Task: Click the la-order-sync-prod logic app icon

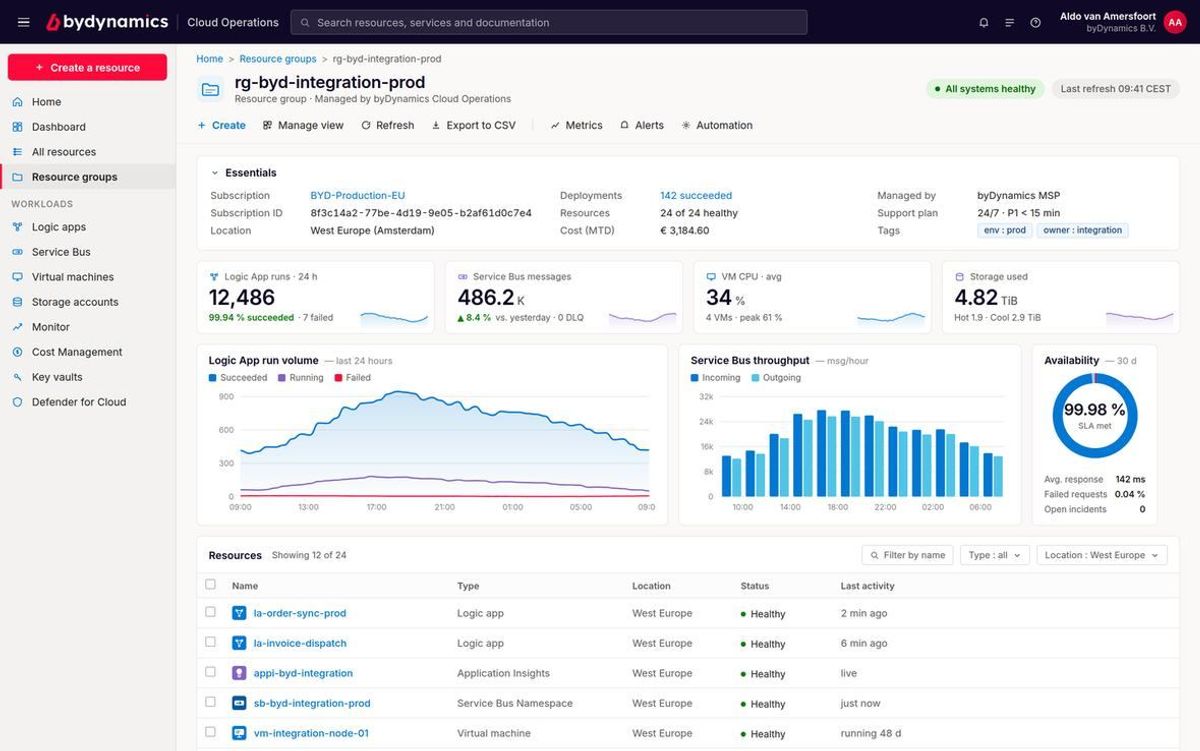Action: (239, 613)
